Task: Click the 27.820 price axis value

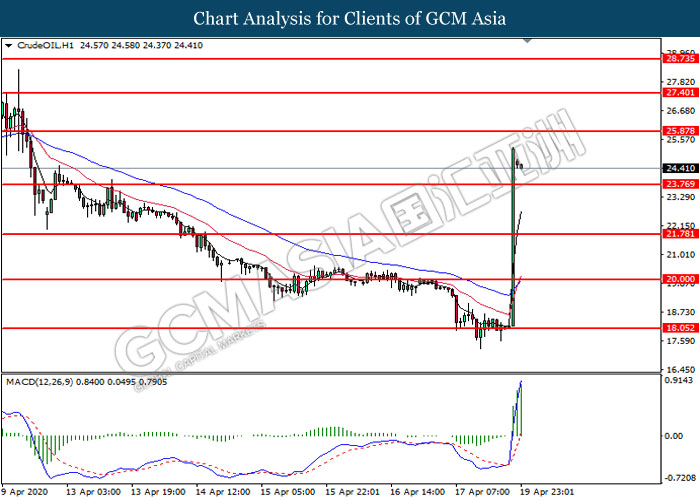Action: pos(680,82)
